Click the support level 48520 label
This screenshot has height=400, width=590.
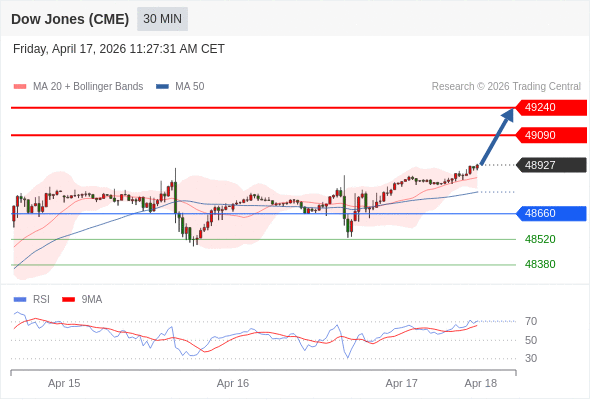pos(540,239)
